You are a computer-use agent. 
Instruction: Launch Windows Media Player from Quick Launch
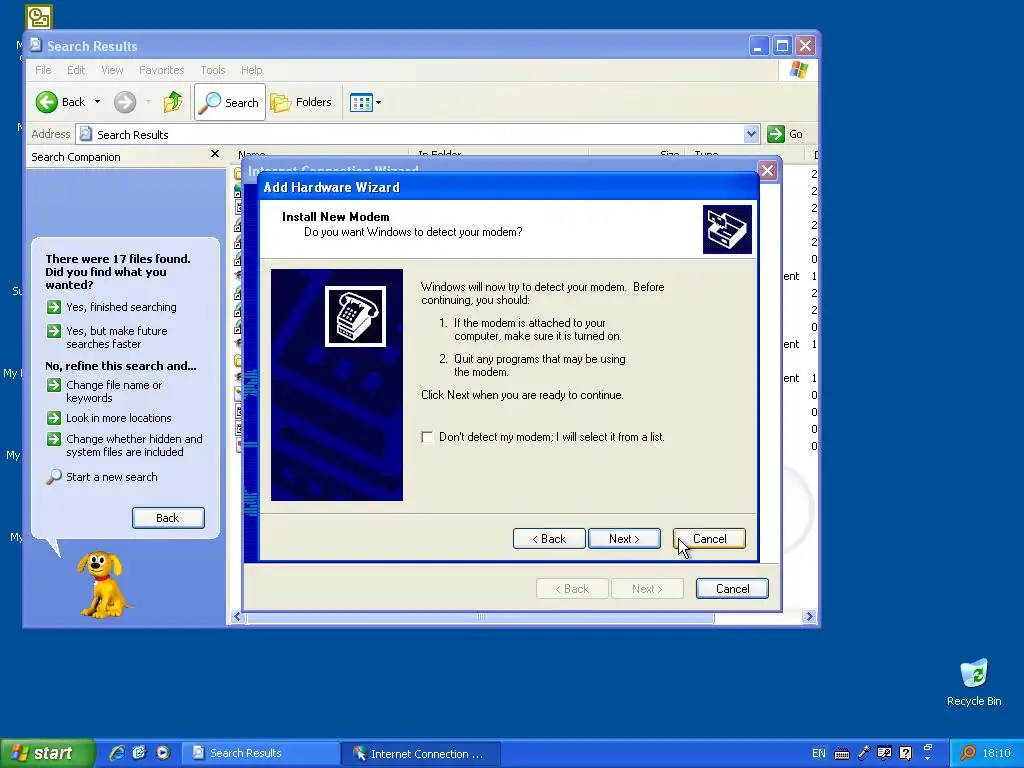(163, 753)
